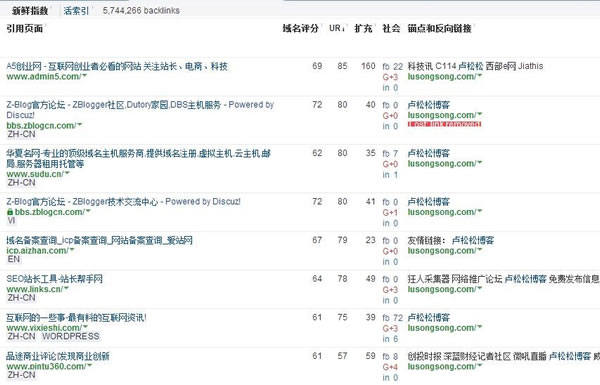This screenshot has width=600, height=385.
Task: Open icp.aizhan.com URL link
Action: coord(37,251)
